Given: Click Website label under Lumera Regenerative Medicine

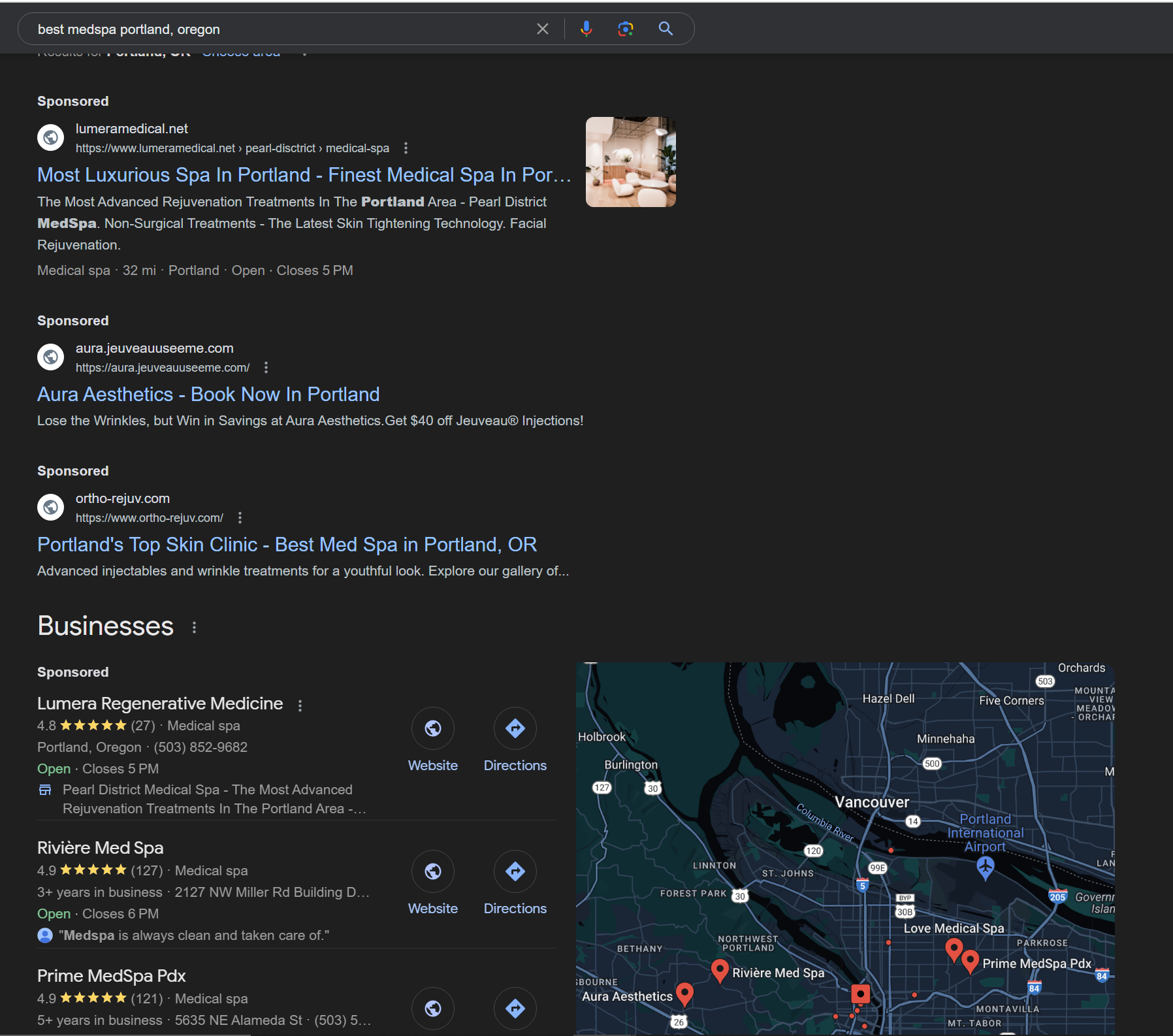Looking at the screenshot, I should (433, 766).
